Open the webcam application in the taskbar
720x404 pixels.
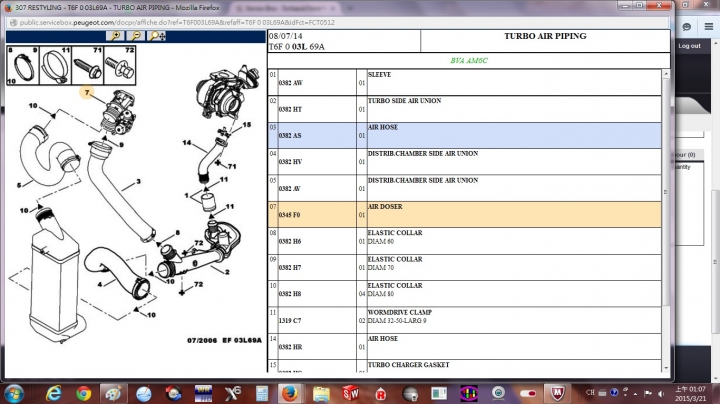point(498,393)
